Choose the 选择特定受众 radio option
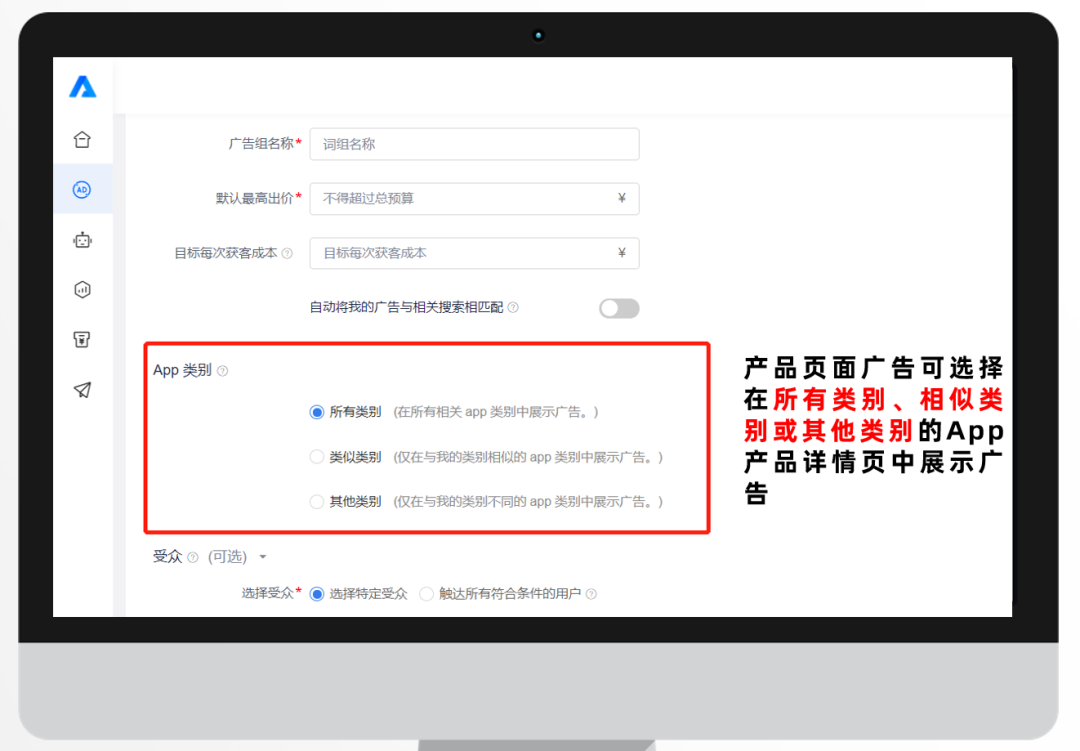Viewport: 1080px width, 751px height. pyautogui.click(x=317, y=594)
